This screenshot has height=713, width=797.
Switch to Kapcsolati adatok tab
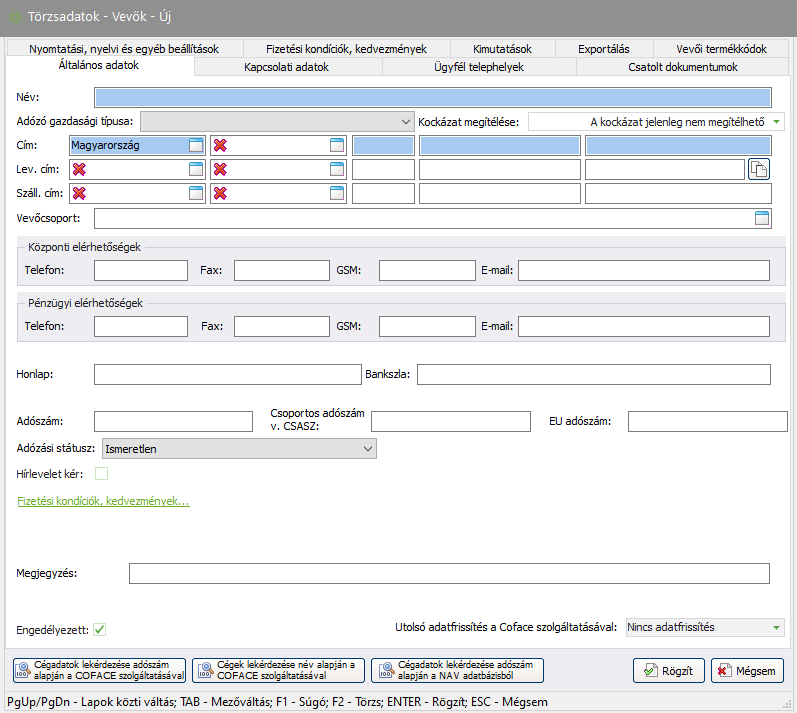click(286, 67)
